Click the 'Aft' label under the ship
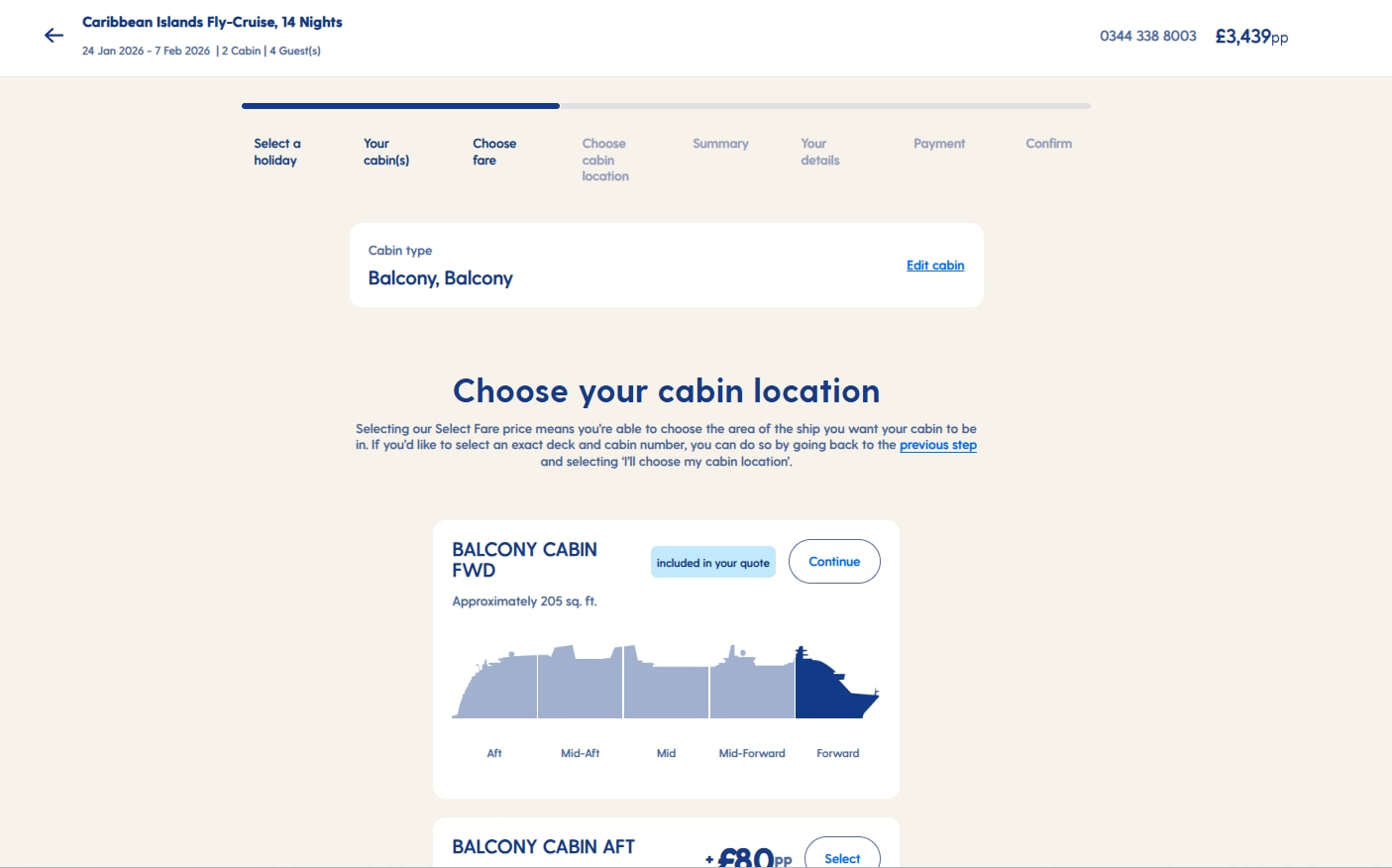This screenshot has width=1392, height=868. pos(494,753)
